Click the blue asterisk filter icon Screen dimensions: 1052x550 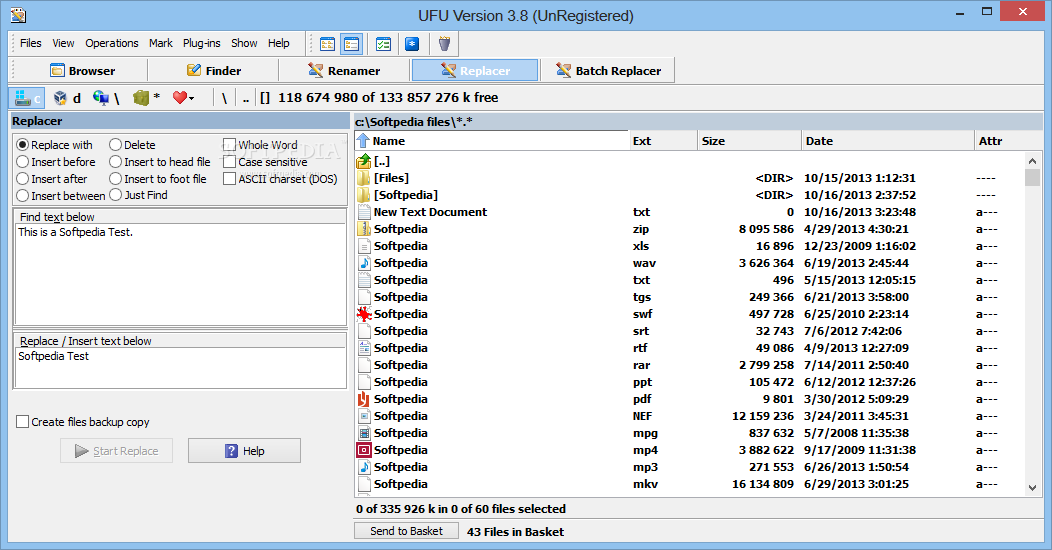click(x=412, y=44)
